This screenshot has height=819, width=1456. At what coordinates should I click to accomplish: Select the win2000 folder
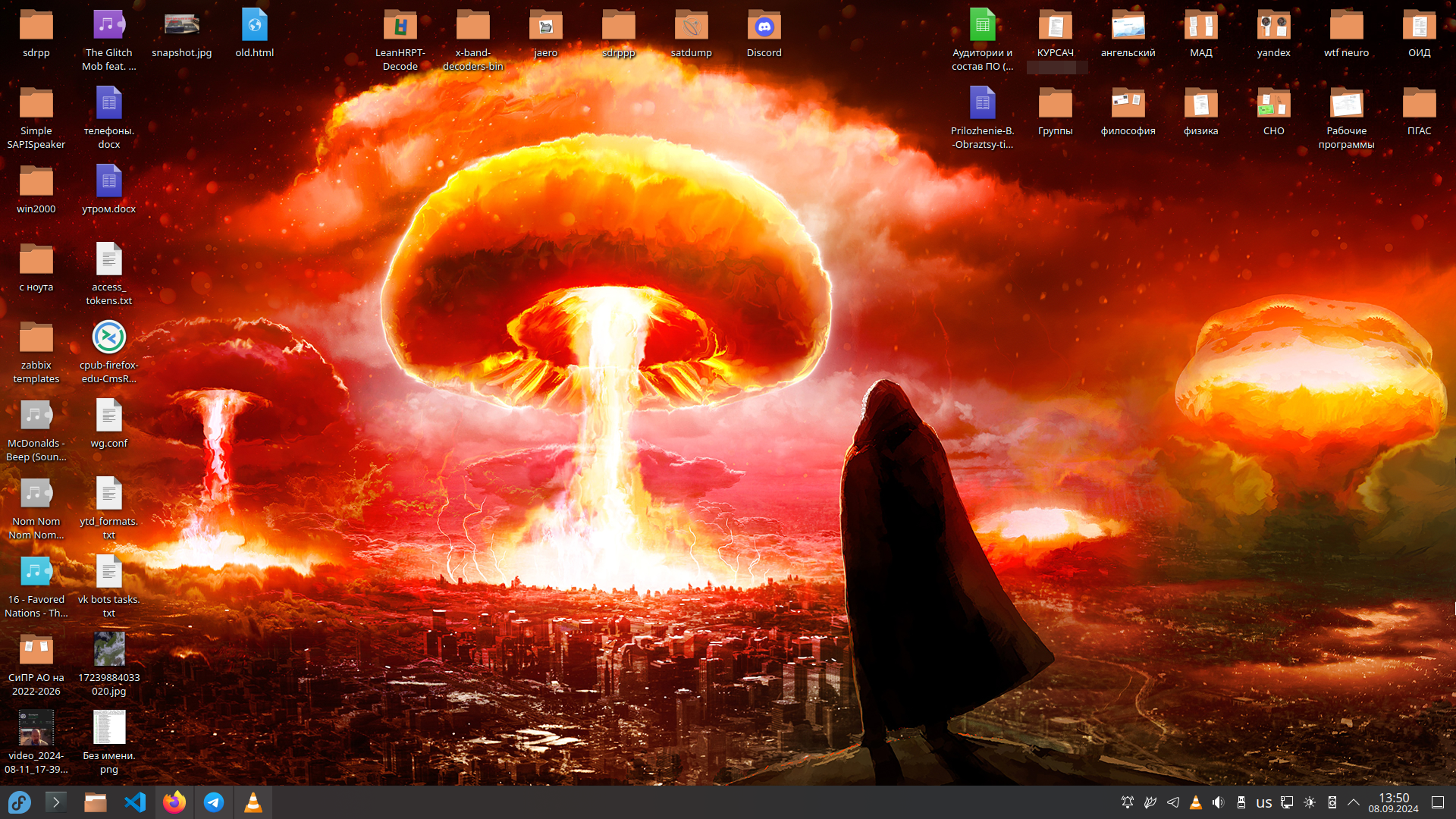[36, 190]
